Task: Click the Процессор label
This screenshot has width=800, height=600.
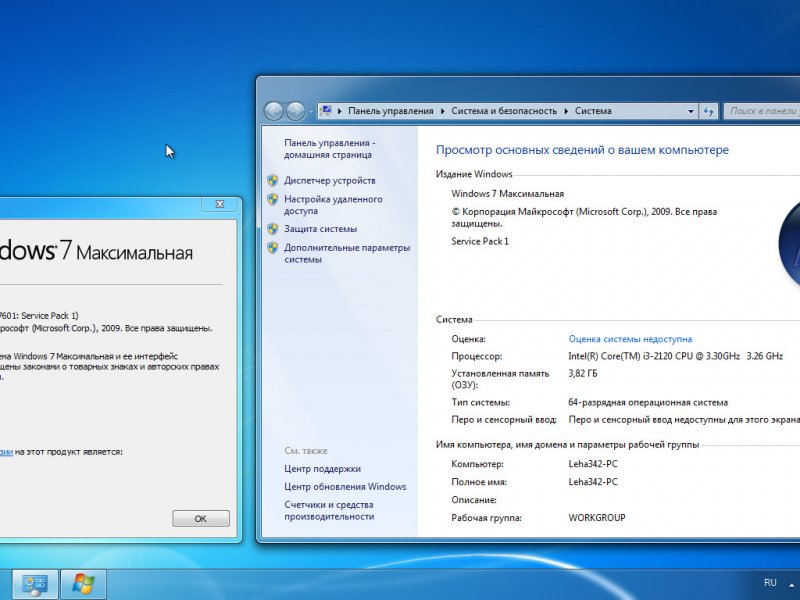Action: (x=477, y=356)
